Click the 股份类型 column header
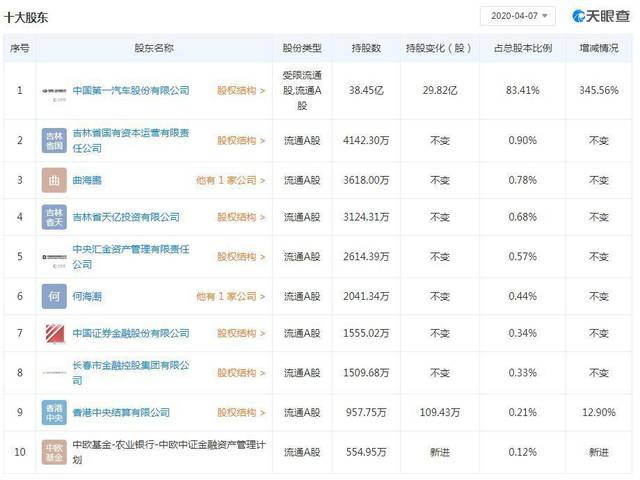The image size is (640, 480). pos(302,48)
